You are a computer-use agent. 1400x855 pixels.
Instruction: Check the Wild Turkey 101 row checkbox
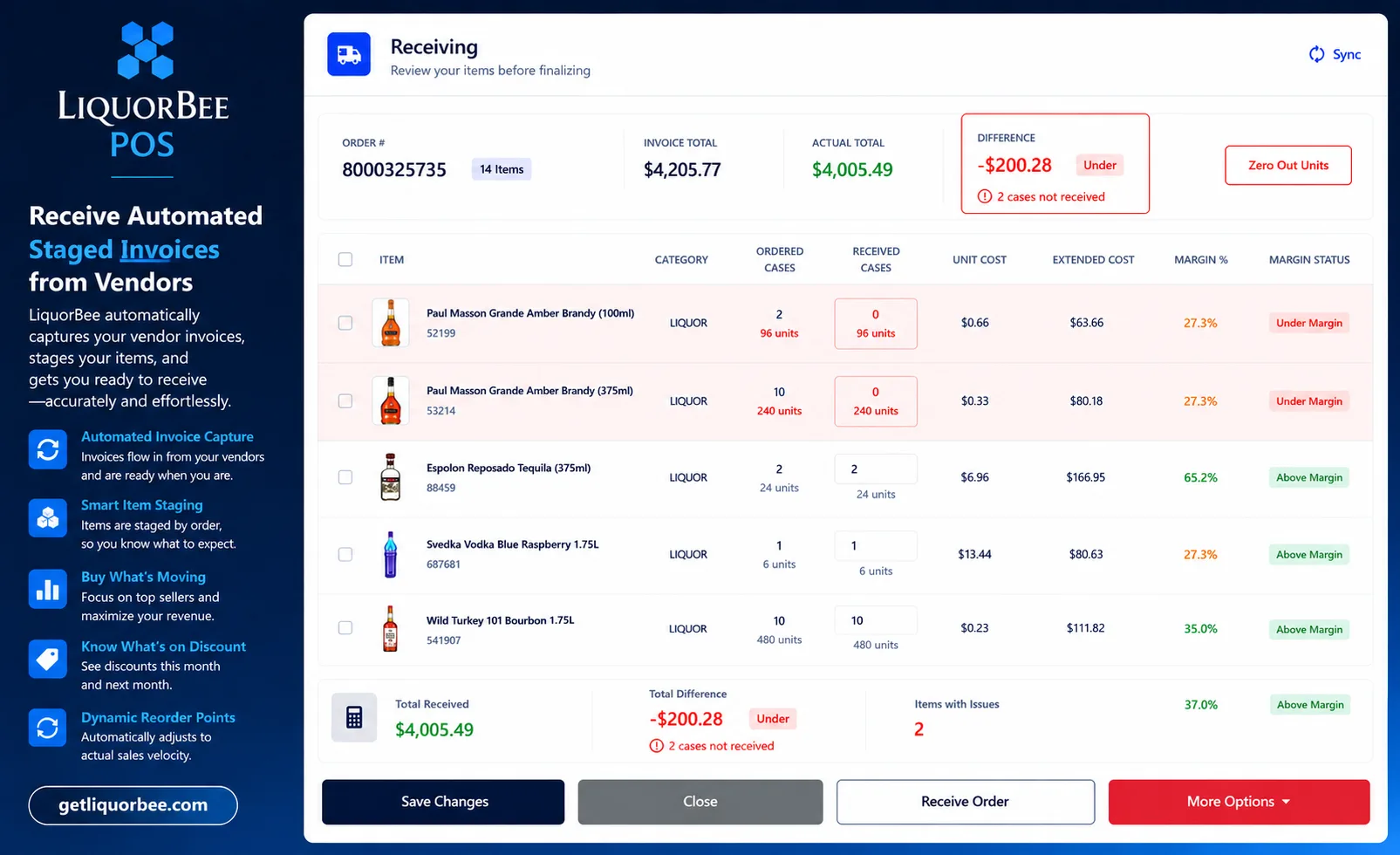click(x=345, y=627)
